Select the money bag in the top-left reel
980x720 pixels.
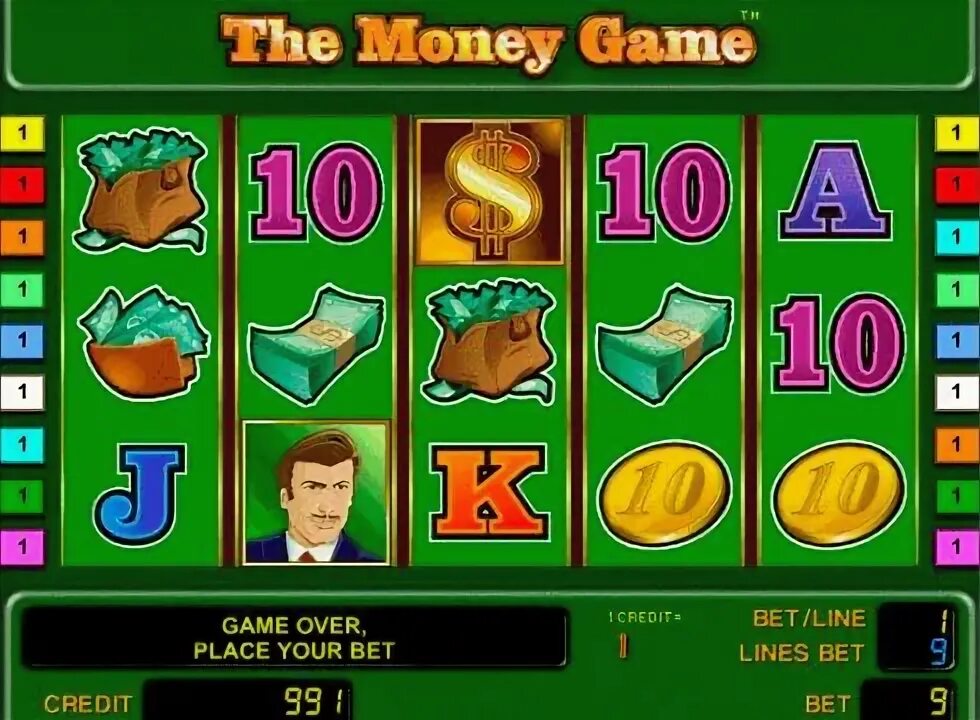[x=141, y=190]
